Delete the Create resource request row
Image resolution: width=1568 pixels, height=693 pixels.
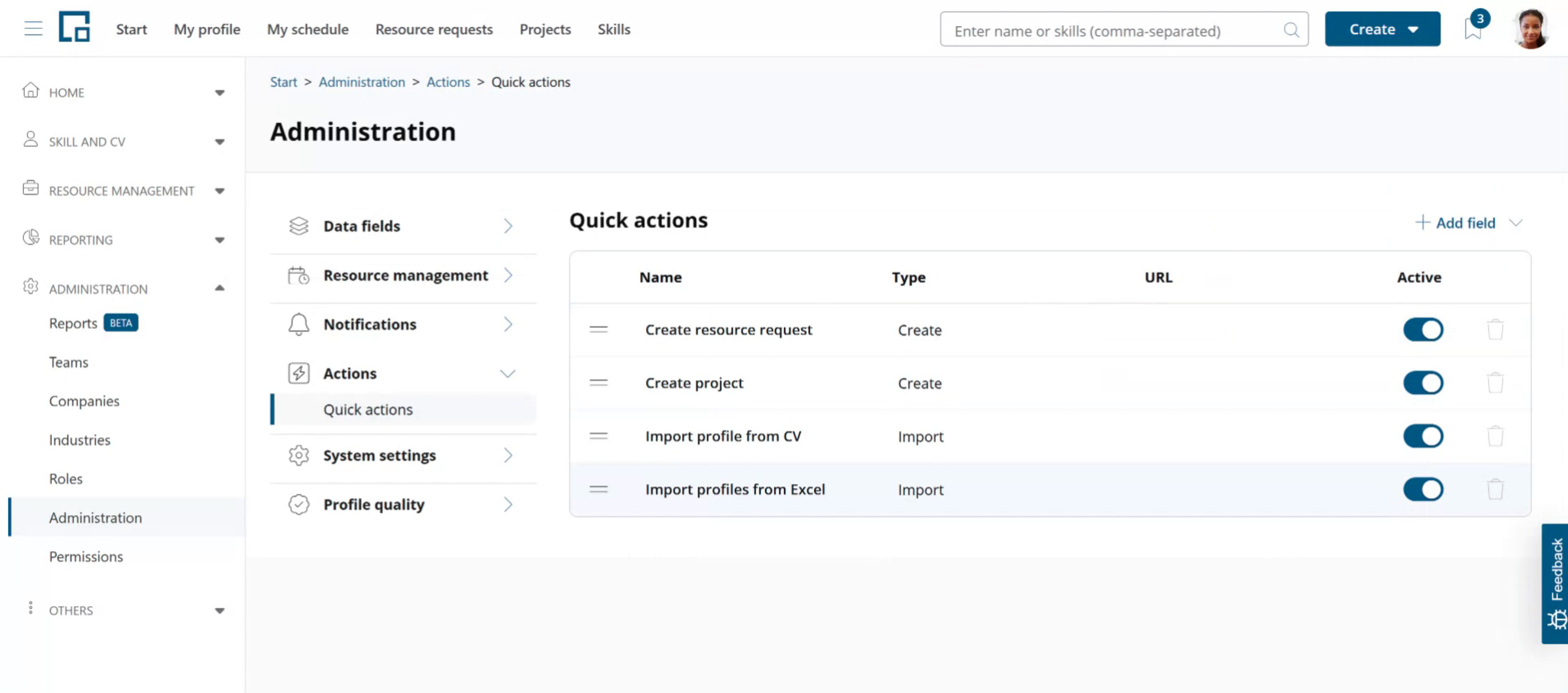[1496, 329]
